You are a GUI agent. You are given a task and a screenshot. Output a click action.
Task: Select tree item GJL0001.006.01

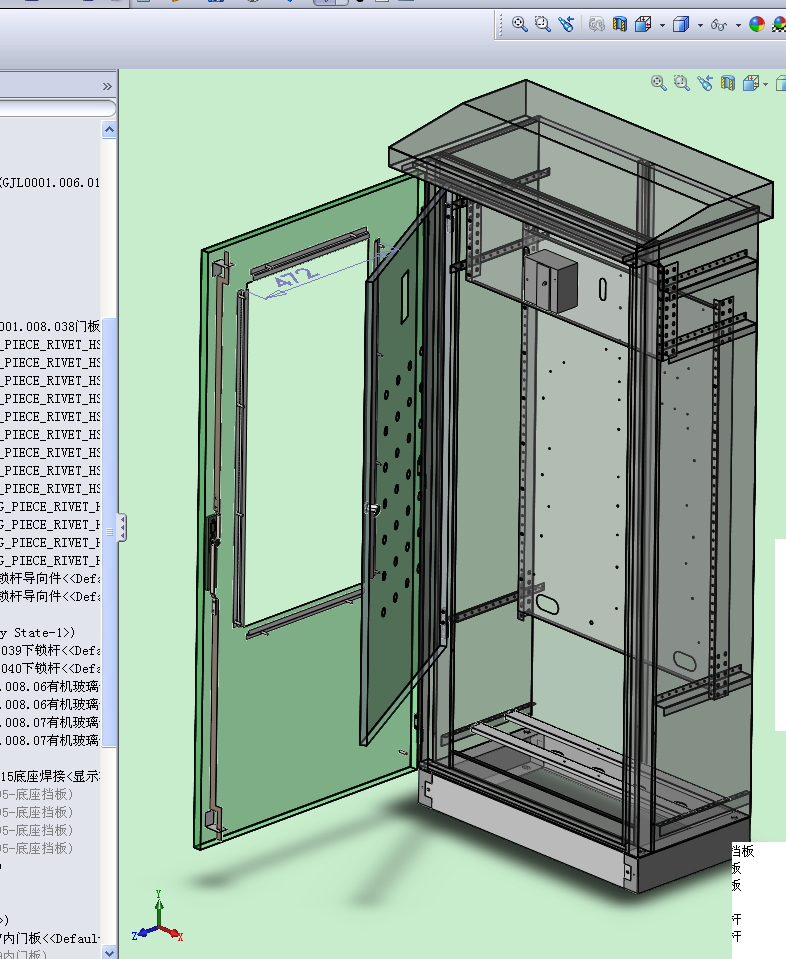point(50,182)
